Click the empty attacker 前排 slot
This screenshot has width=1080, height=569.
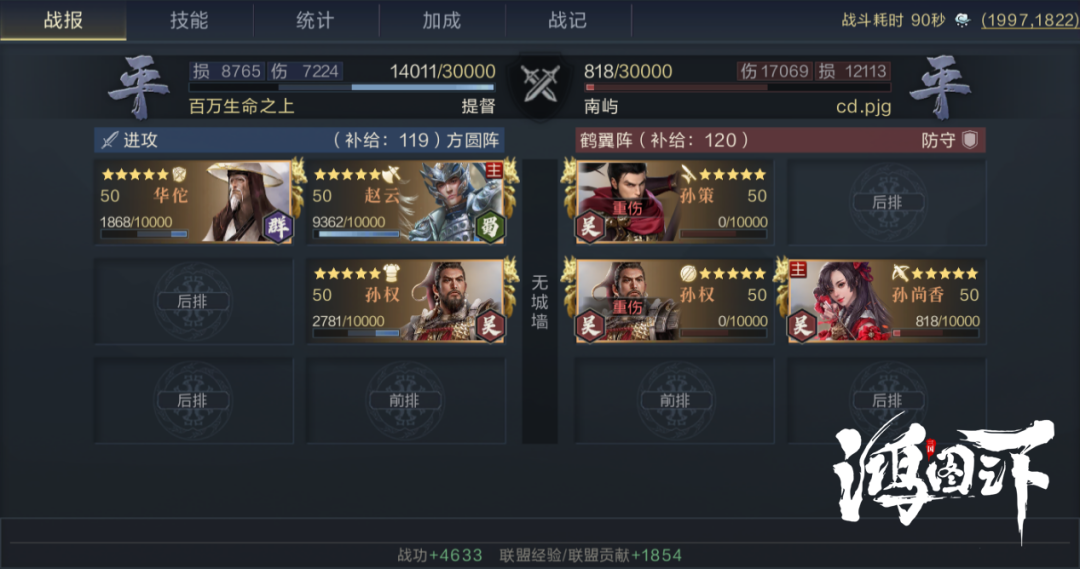[x=405, y=400]
